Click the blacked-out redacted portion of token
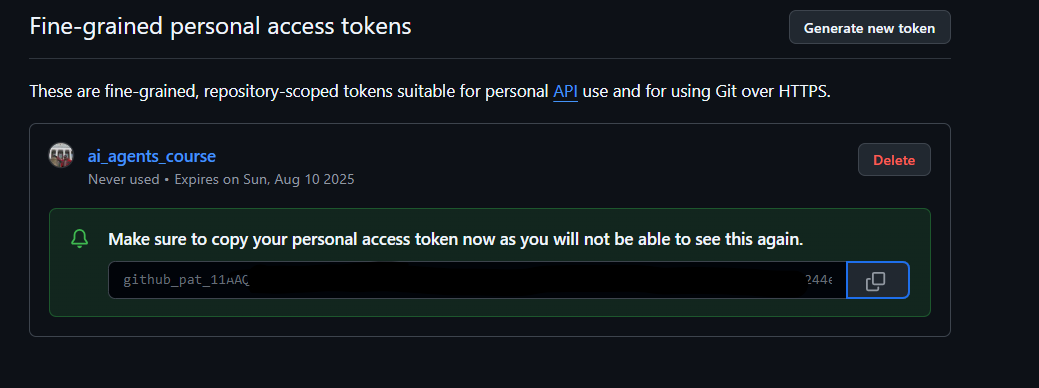The height and width of the screenshot is (388, 1039). (x=527, y=280)
